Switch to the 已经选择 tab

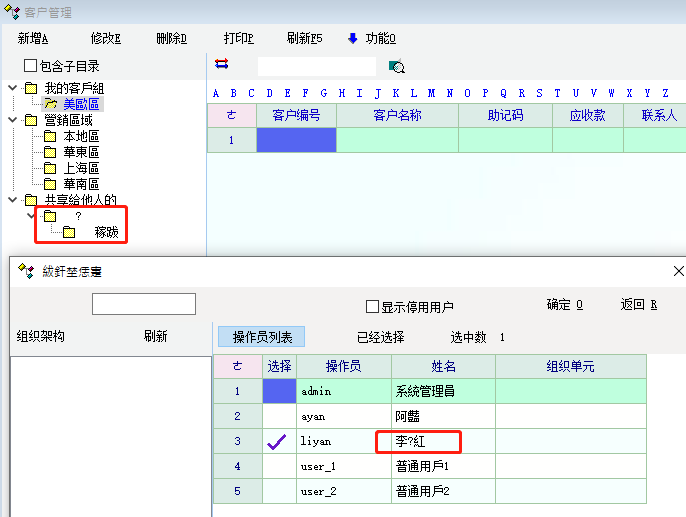tap(380, 337)
